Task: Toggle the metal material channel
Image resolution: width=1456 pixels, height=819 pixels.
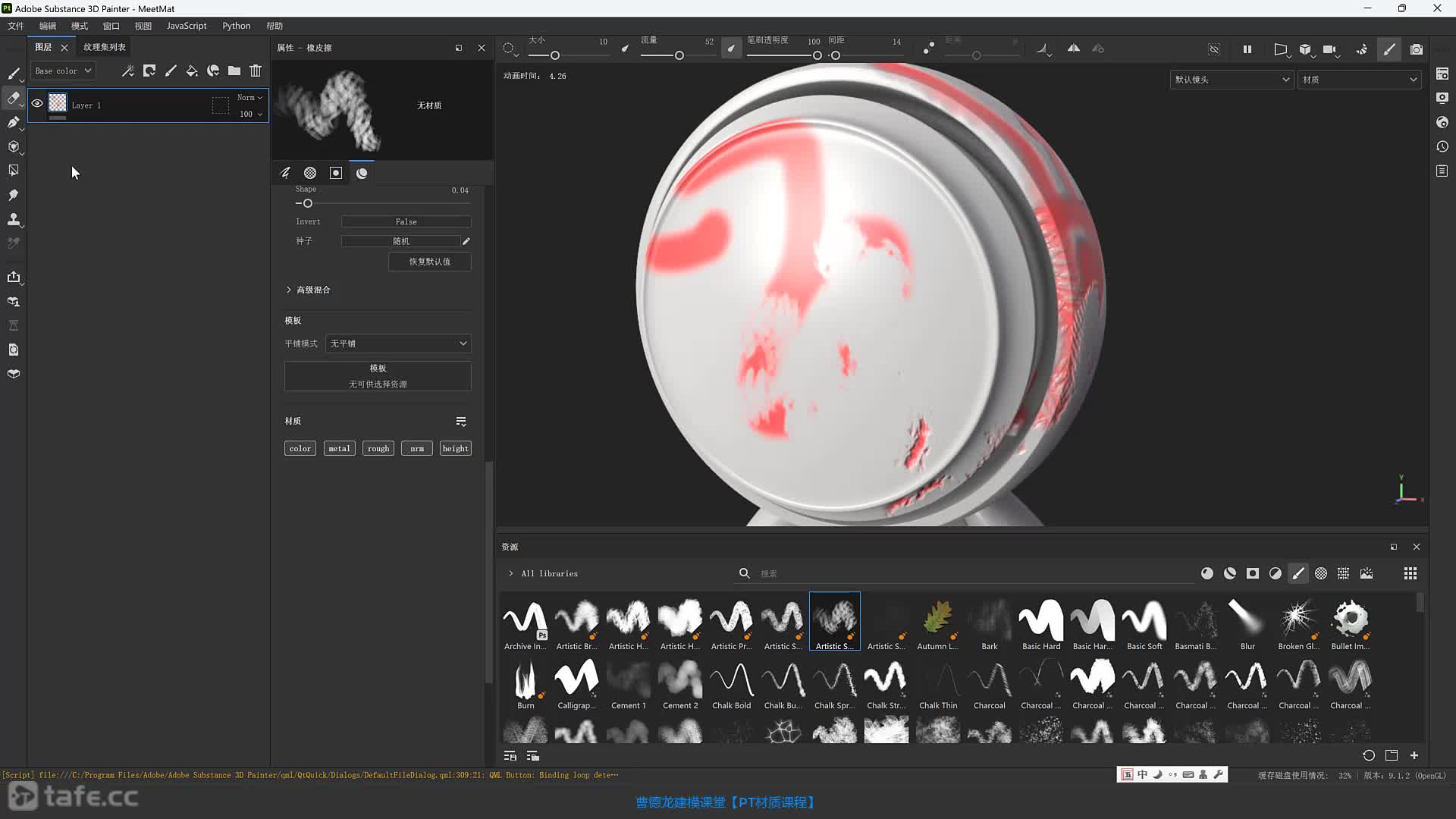Action: [x=339, y=448]
